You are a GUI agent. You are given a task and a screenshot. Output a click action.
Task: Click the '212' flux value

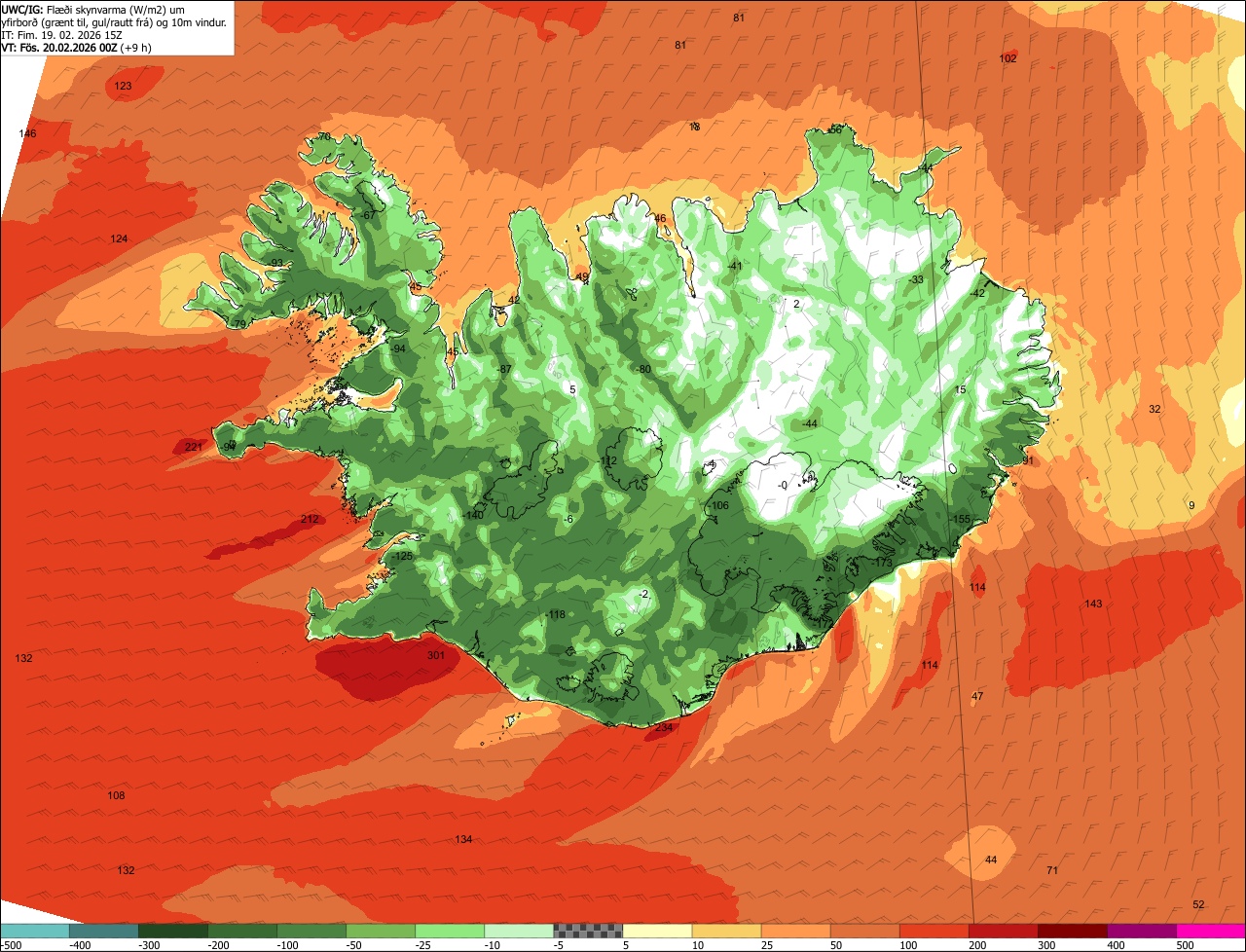coord(310,519)
